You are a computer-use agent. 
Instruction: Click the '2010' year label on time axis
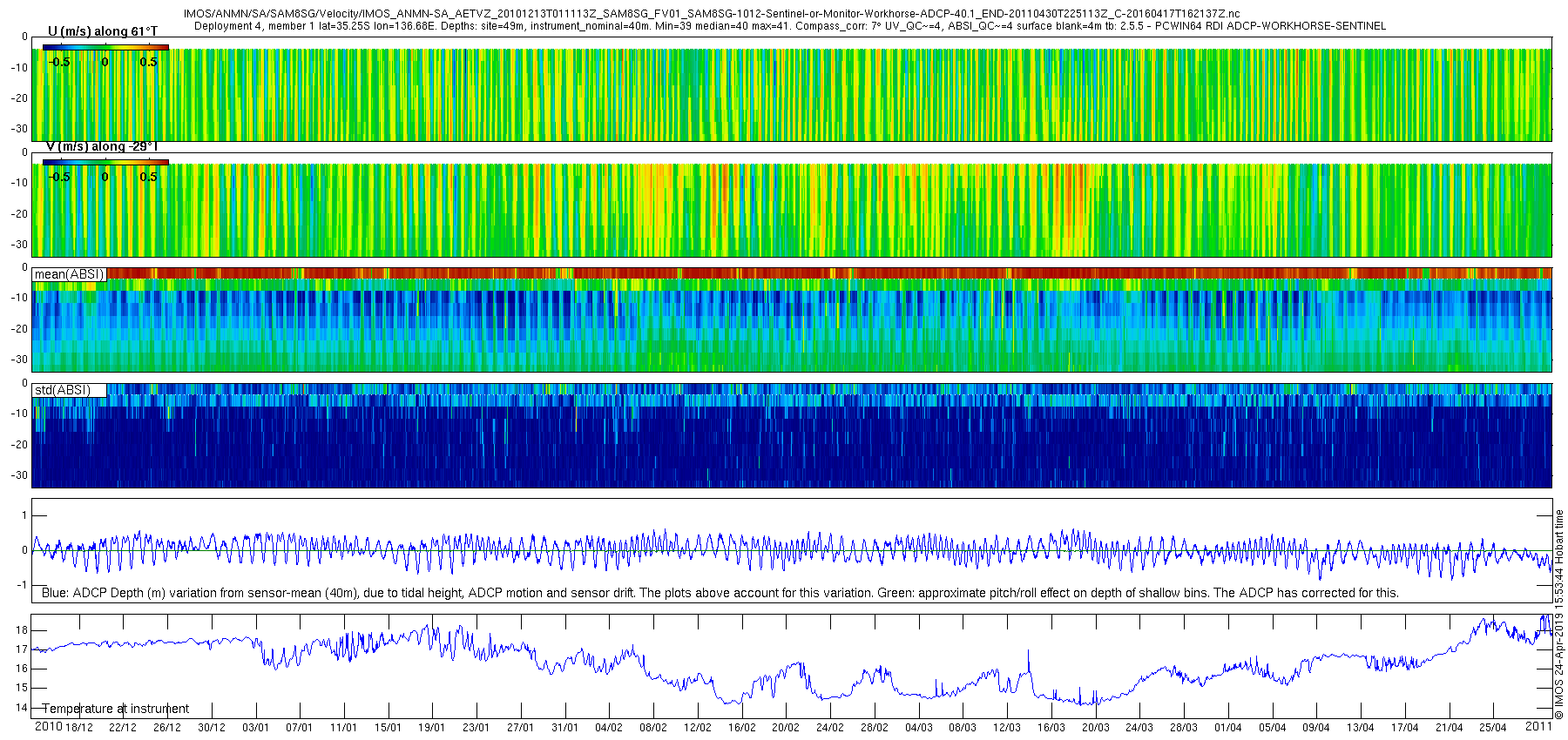tap(48, 726)
